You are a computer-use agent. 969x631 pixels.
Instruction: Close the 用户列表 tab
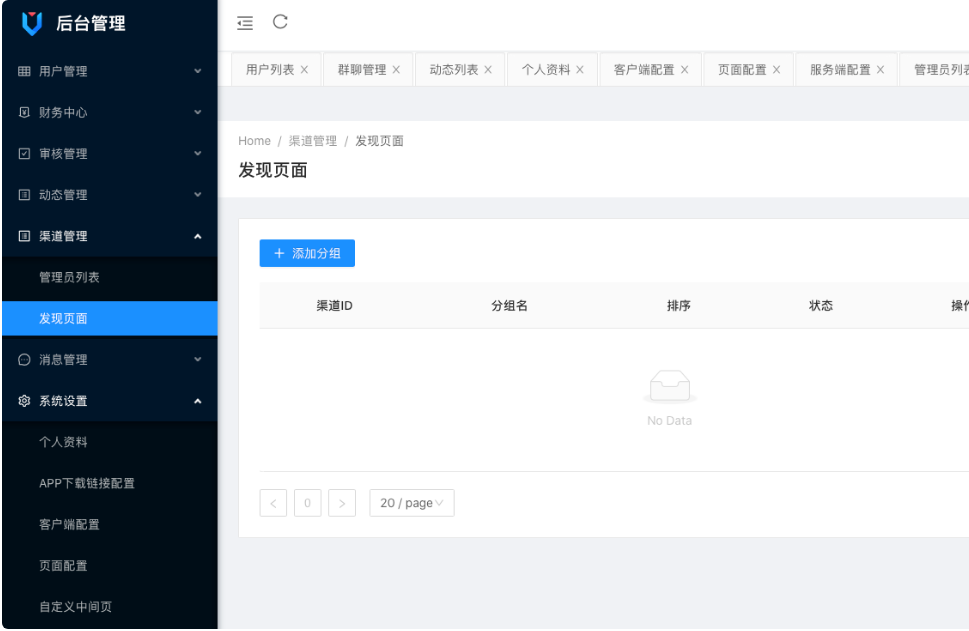tap(304, 70)
